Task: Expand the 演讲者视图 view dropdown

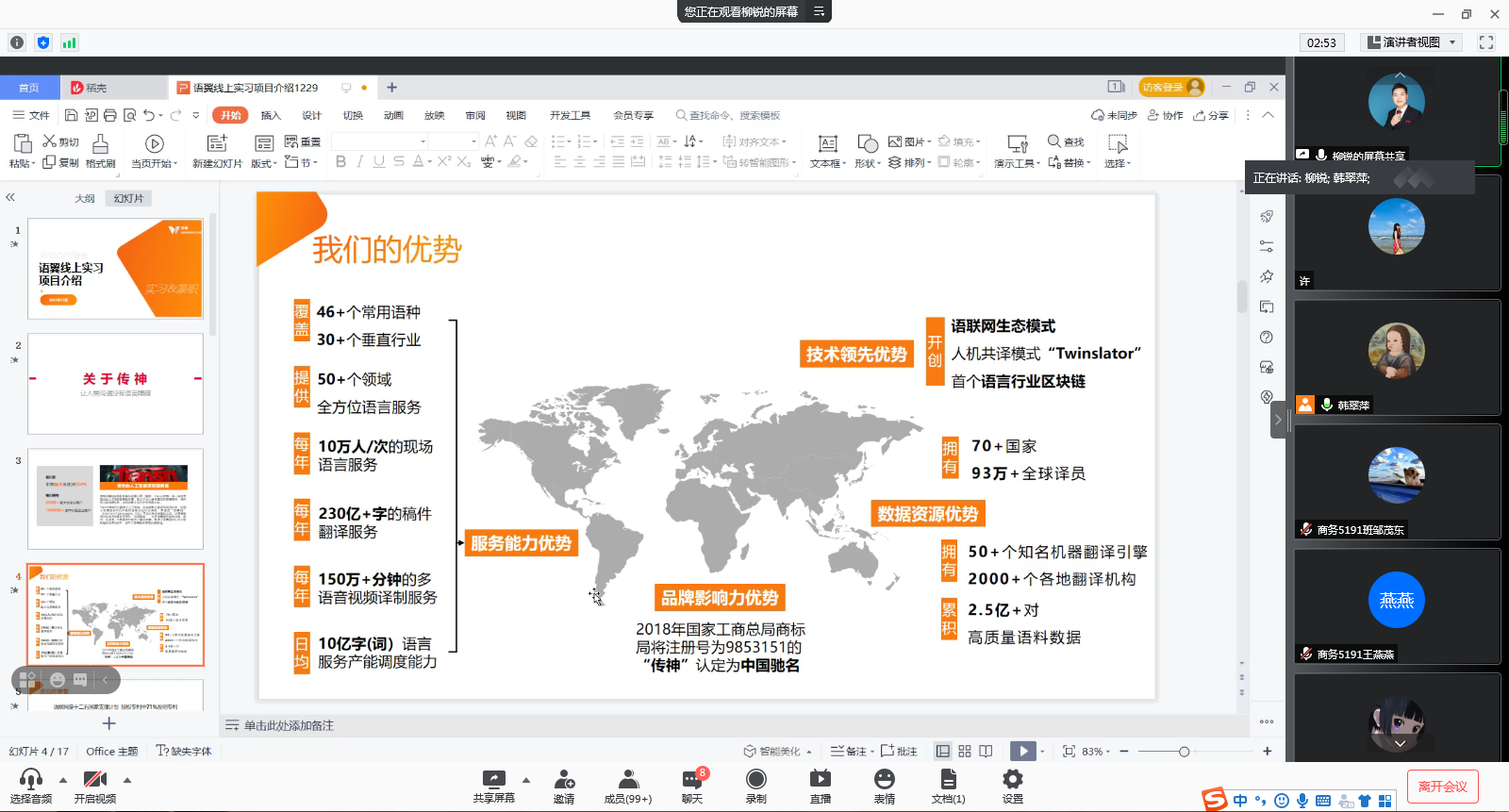Action: pos(1452,42)
